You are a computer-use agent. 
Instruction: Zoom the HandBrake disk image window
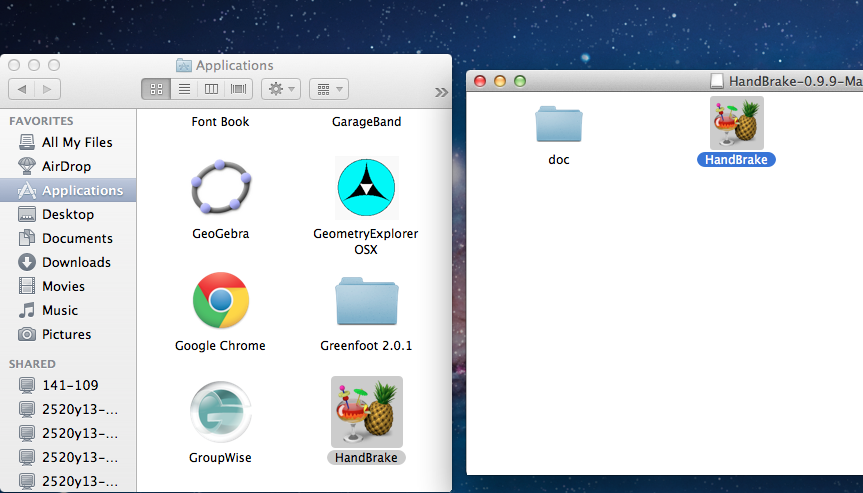tap(520, 81)
